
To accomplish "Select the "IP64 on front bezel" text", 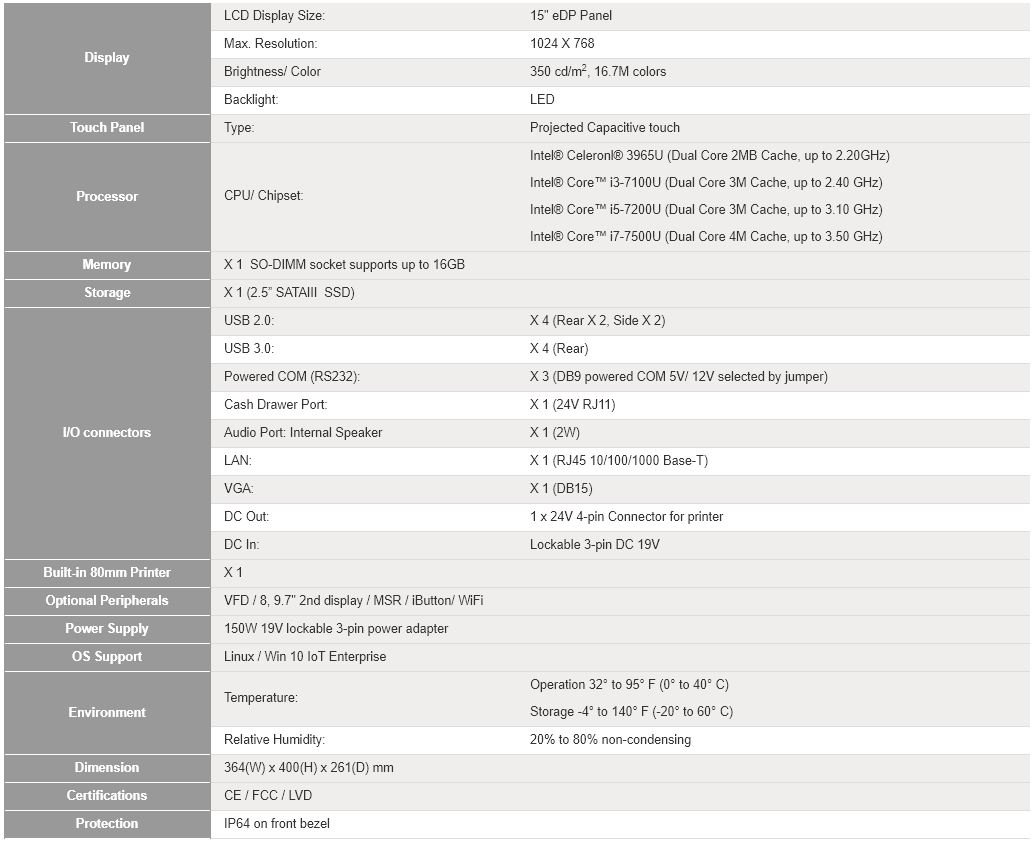I will (277, 824).
